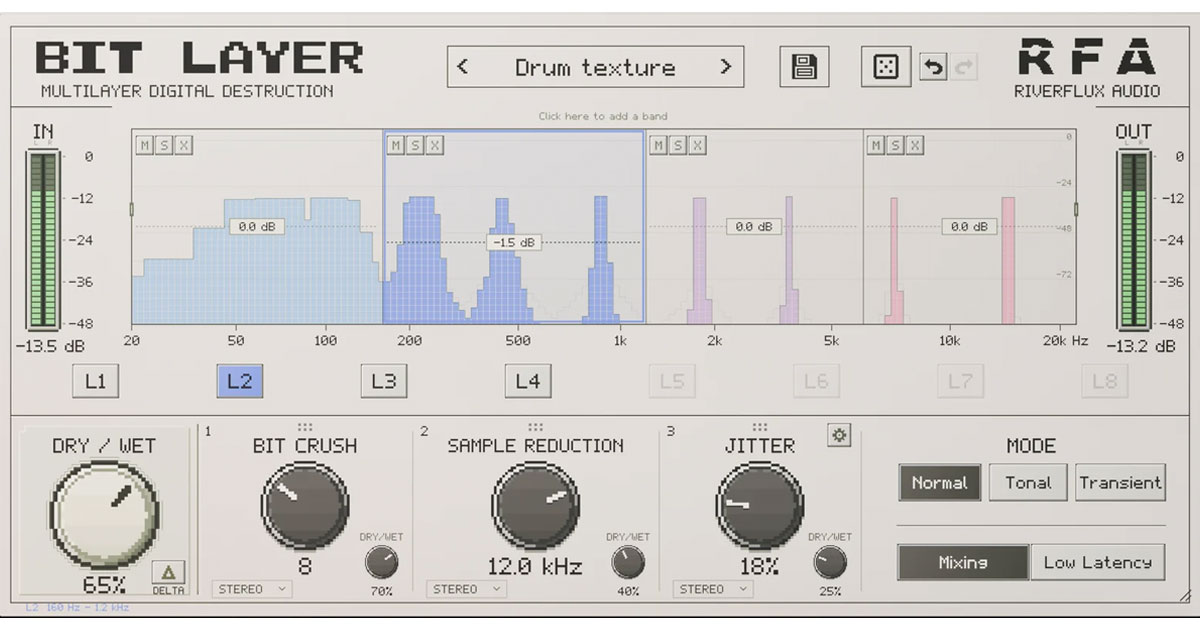
Task: Select layer L1 tab
Action: [96, 381]
